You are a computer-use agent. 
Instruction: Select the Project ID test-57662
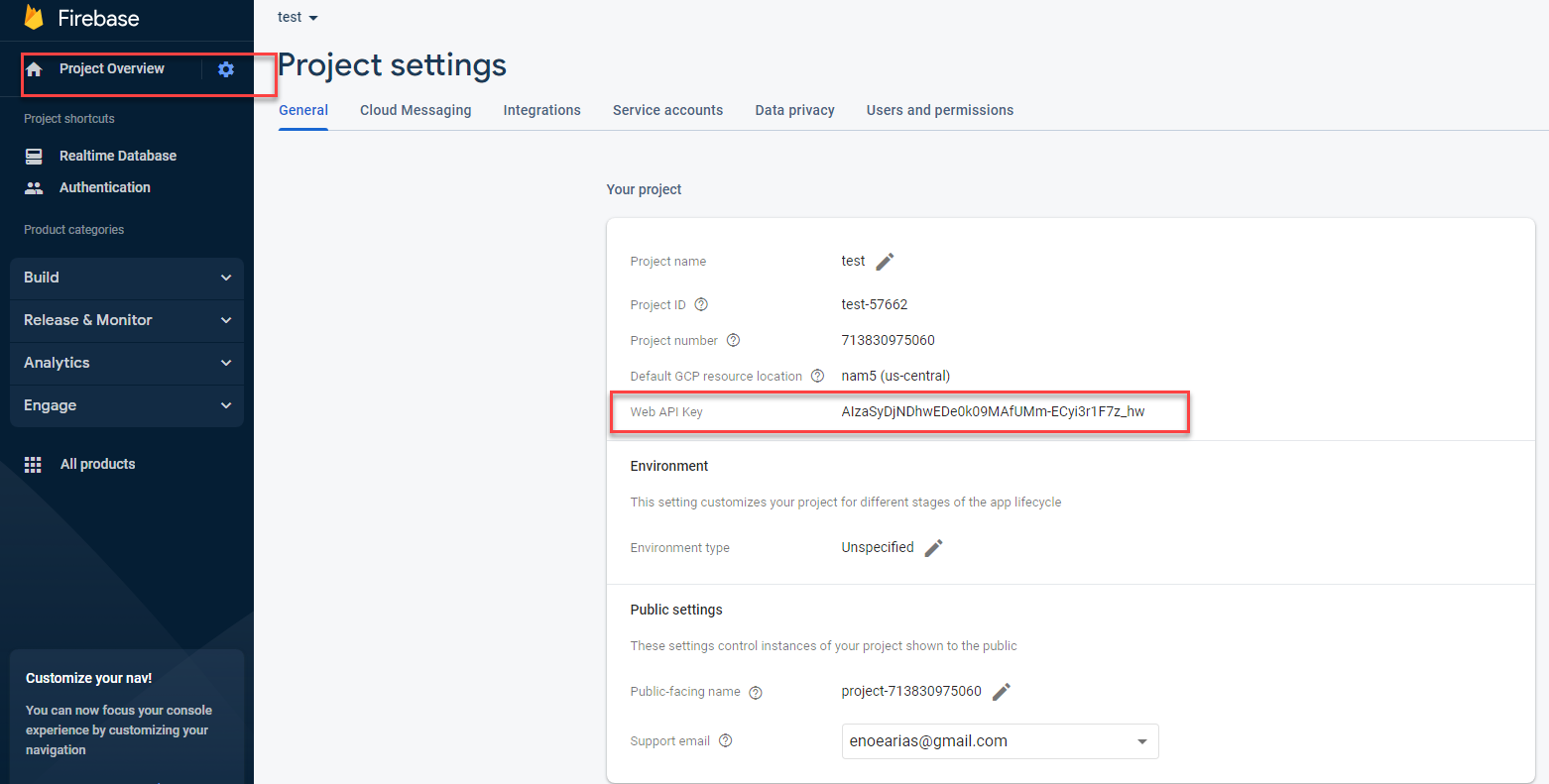(875, 304)
